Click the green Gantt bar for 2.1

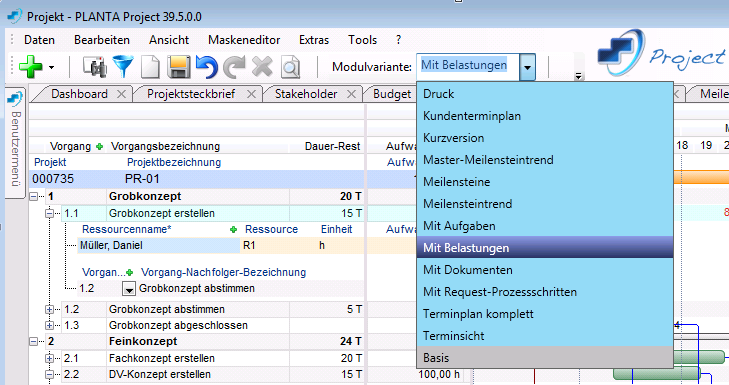click(699, 357)
